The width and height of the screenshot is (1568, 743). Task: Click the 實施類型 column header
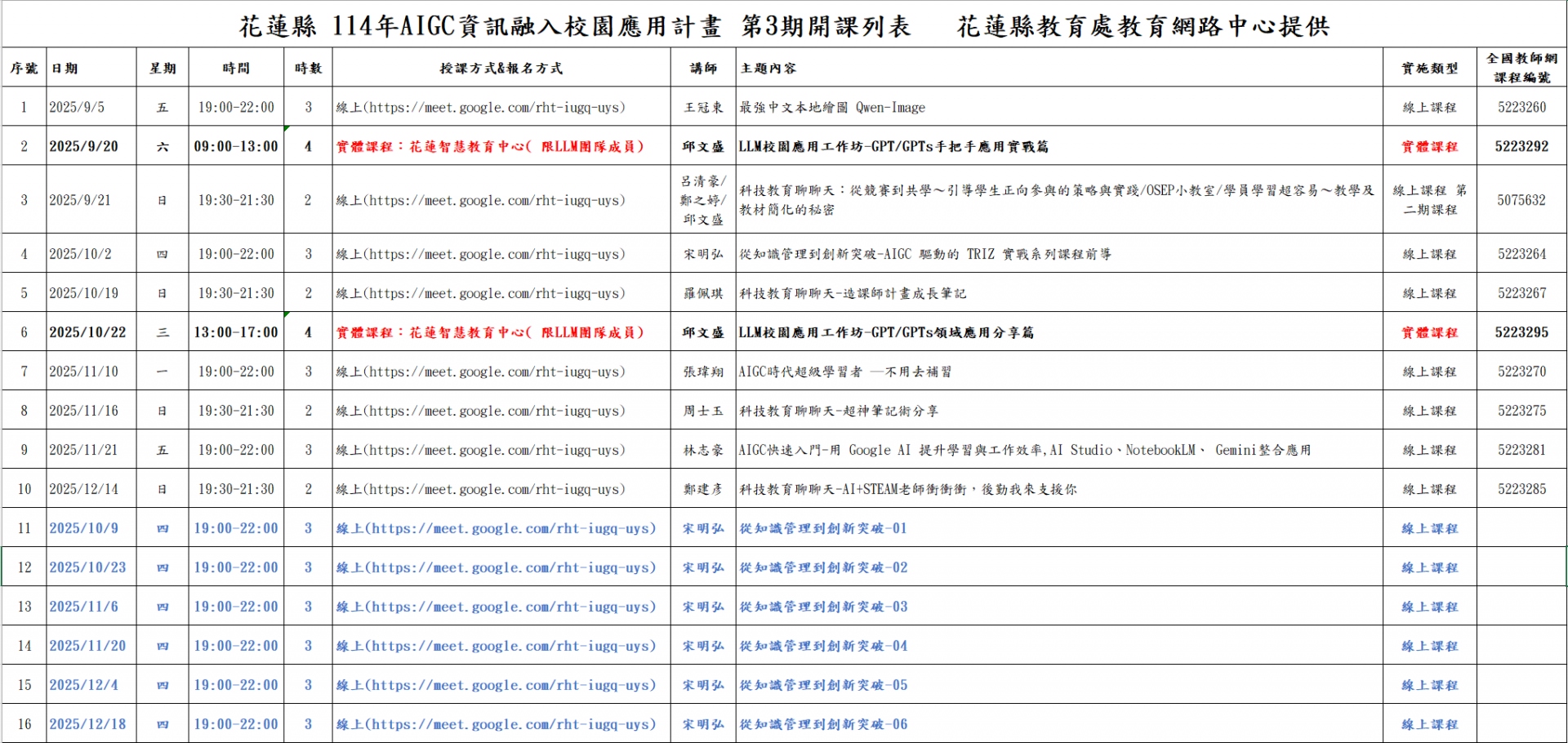pos(1429,69)
